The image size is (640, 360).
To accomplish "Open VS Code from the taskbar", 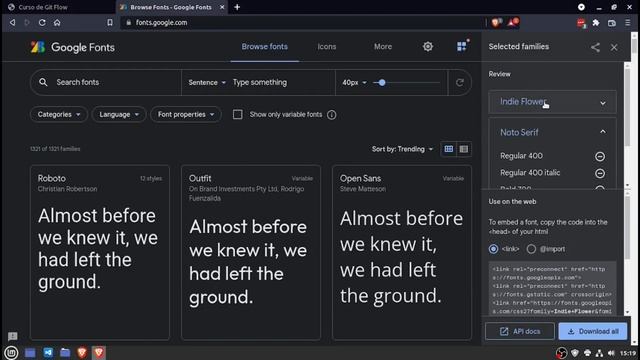I will [x=48, y=353].
